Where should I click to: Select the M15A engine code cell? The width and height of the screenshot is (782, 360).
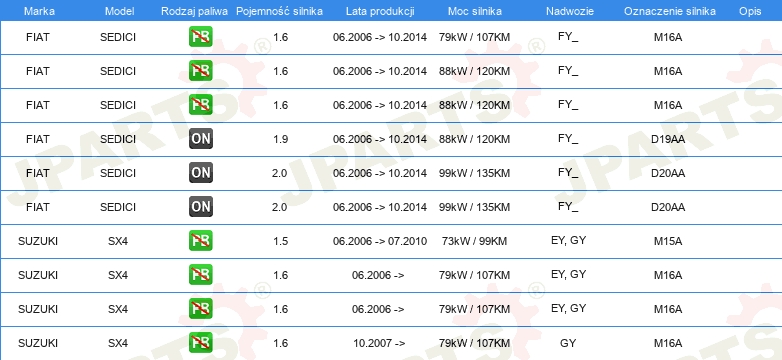pos(668,241)
